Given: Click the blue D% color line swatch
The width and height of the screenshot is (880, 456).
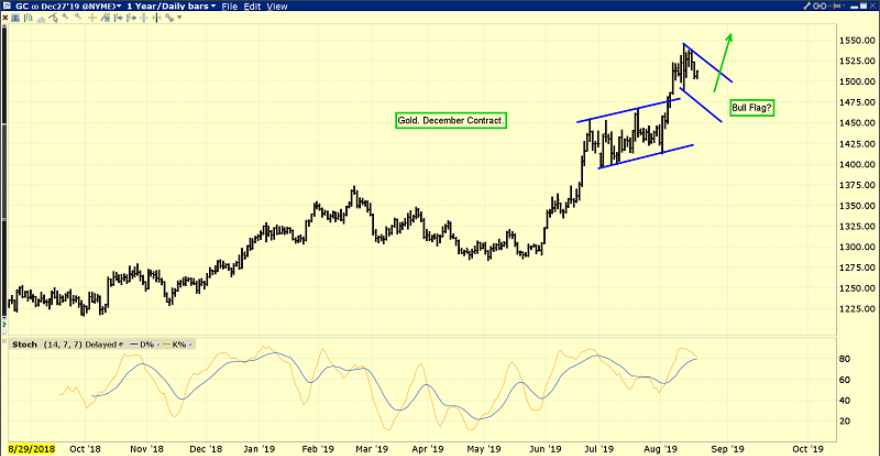Looking at the screenshot, I should [x=134, y=344].
